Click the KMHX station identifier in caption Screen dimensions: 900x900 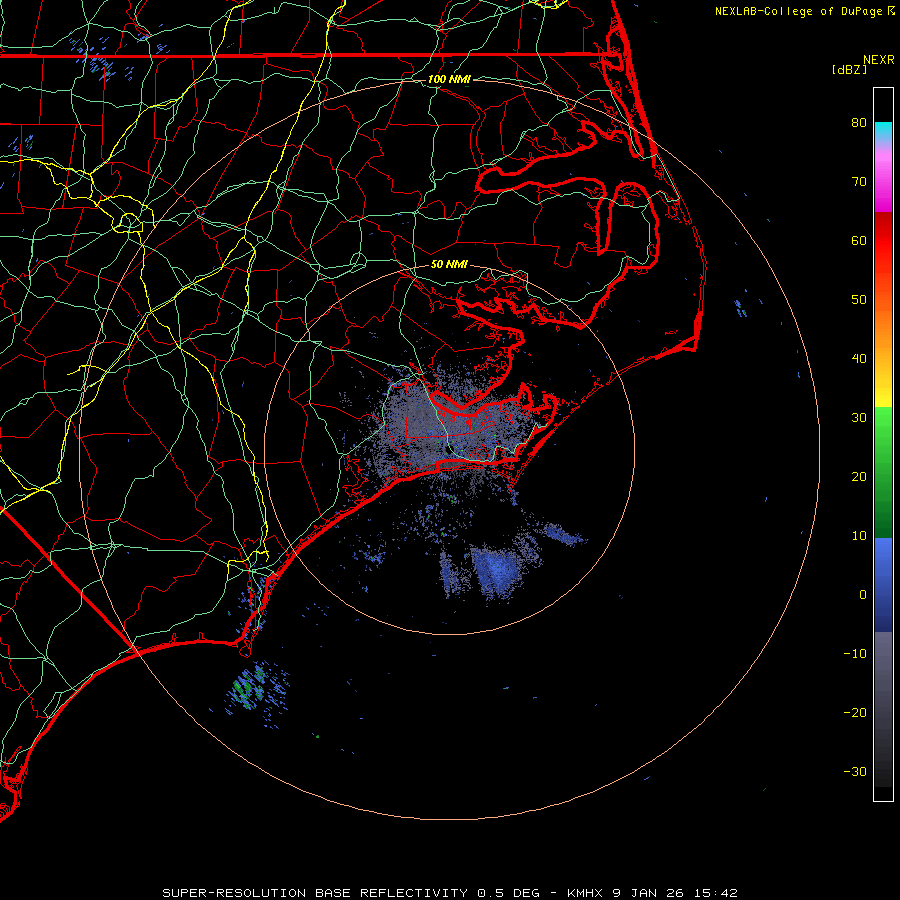(x=585, y=893)
